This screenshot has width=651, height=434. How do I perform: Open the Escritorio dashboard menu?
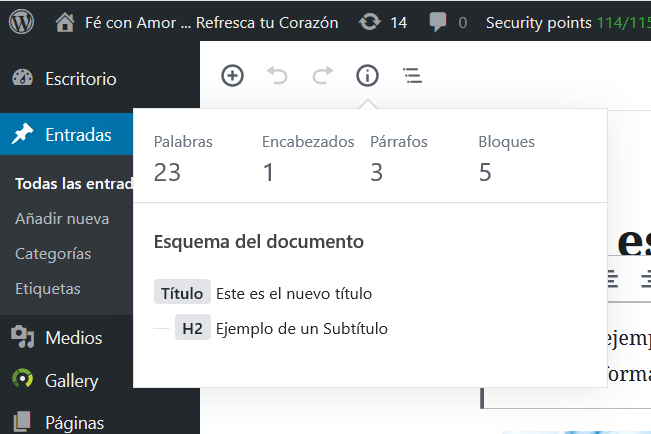tap(80, 78)
